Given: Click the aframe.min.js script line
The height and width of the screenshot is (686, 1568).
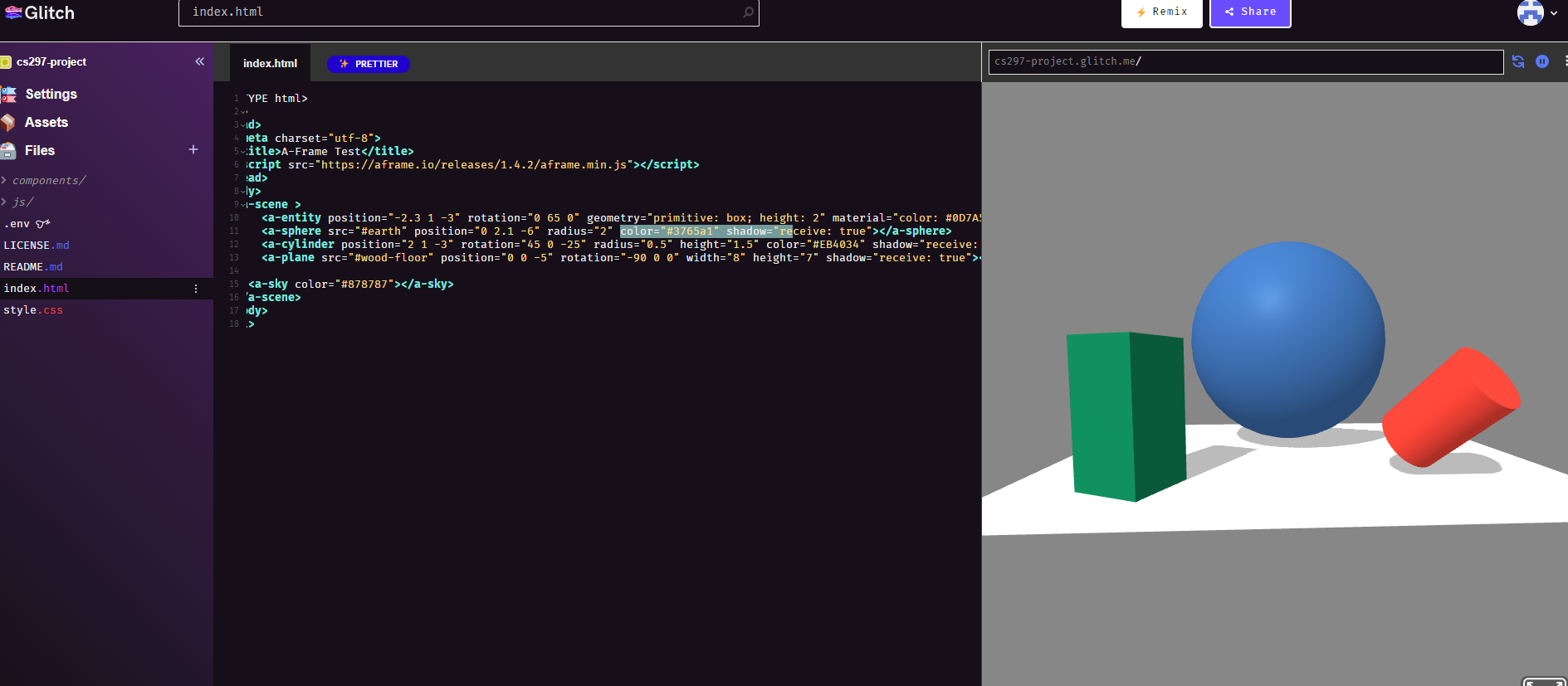Looking at the screenshot, I should (x=473, y=165).
